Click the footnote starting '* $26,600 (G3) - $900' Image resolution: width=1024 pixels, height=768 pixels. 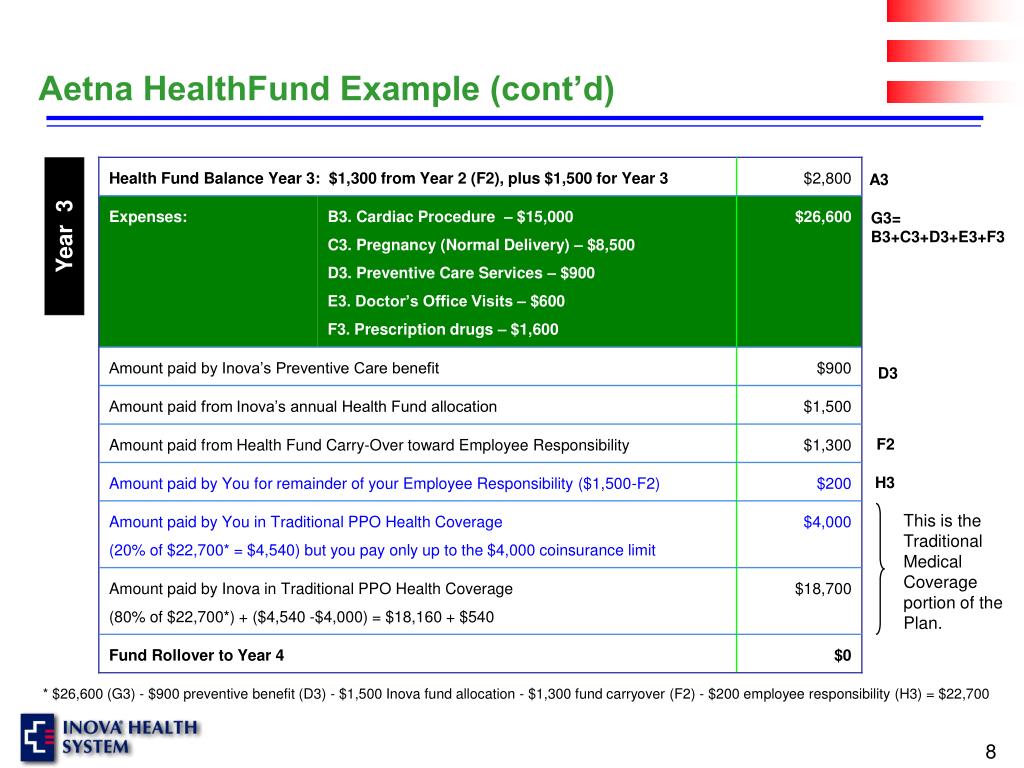click(516, 694)
